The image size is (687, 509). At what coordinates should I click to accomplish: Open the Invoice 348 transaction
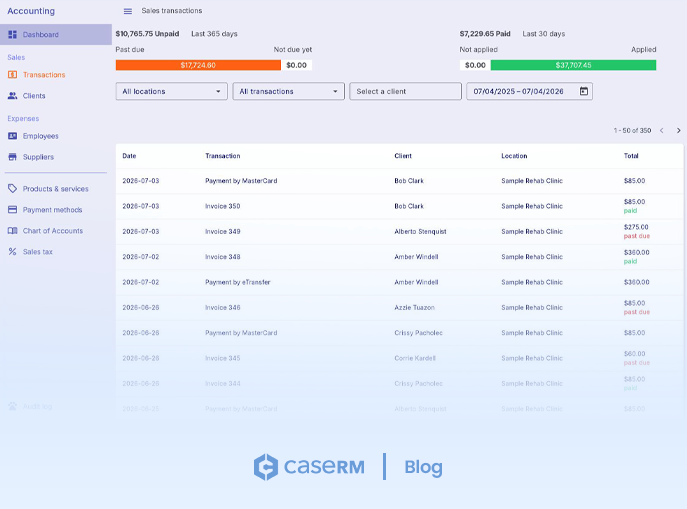coord(223,257)
